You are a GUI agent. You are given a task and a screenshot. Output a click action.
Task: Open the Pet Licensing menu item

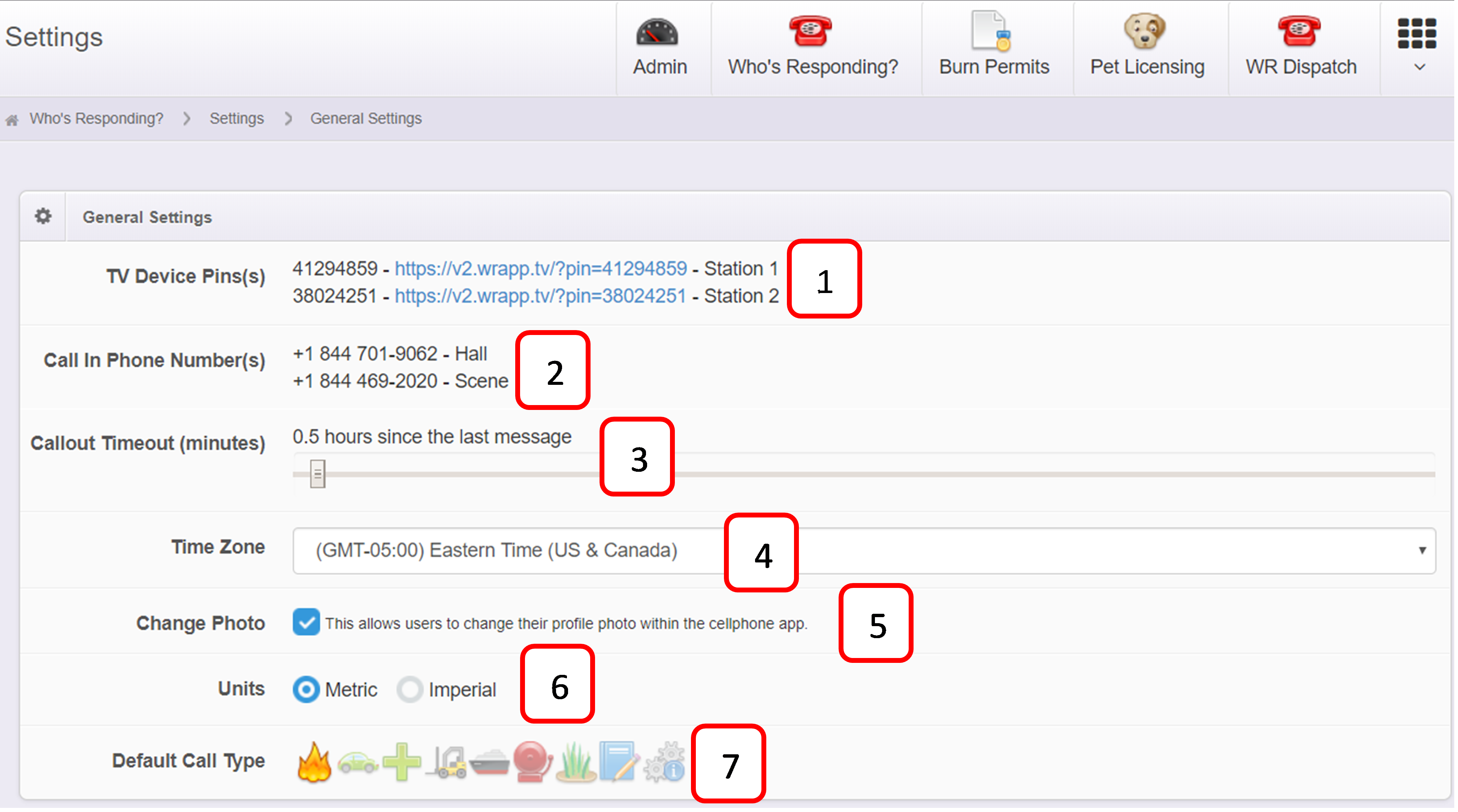pos(1147,48)
